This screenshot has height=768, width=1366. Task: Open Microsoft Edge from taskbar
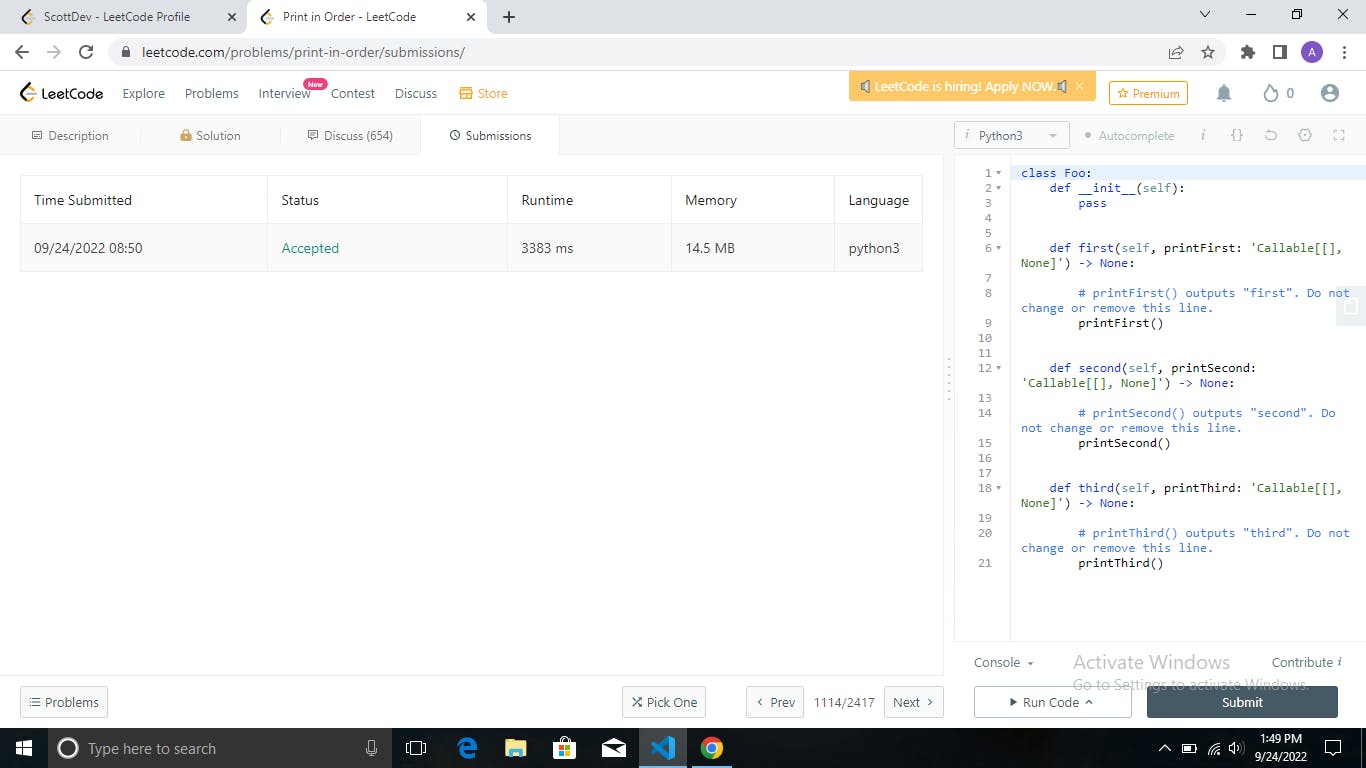pyautogui.click(x=467, y=748)
